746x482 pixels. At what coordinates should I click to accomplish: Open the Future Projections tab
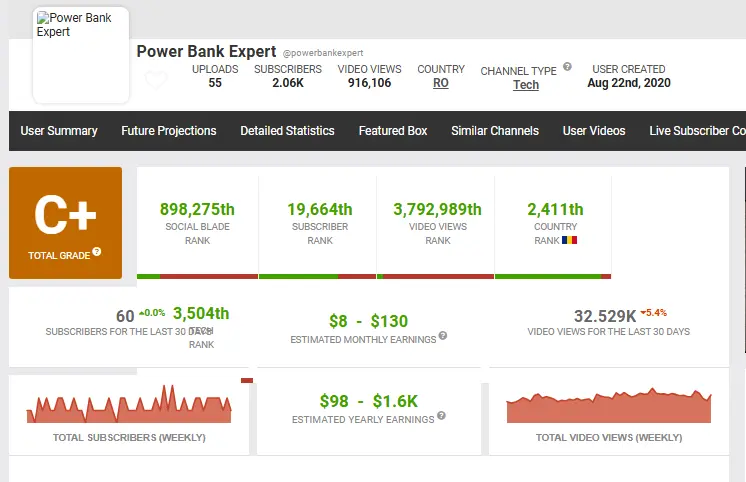(169, 131)
